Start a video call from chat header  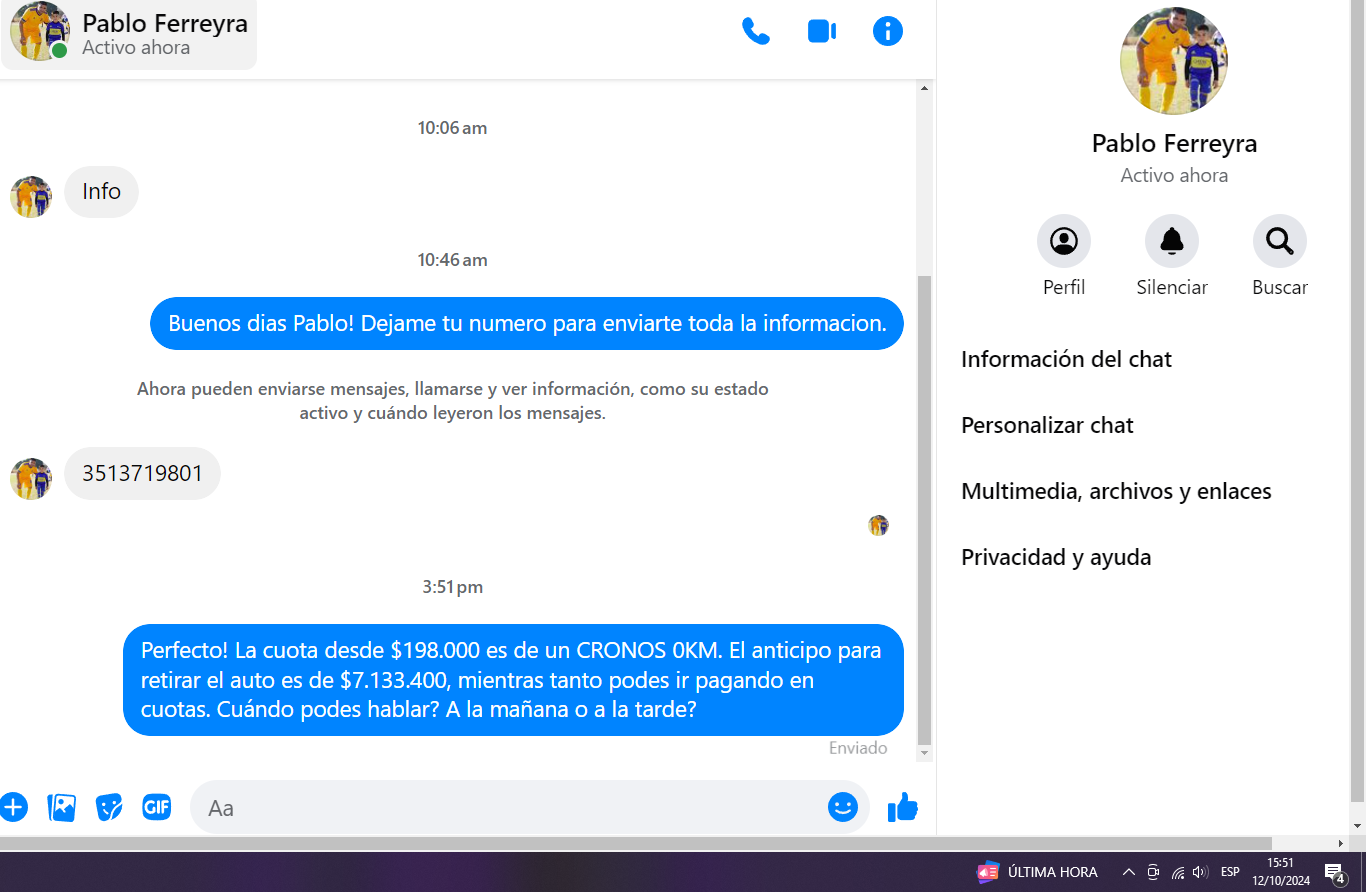pos(821,32)
